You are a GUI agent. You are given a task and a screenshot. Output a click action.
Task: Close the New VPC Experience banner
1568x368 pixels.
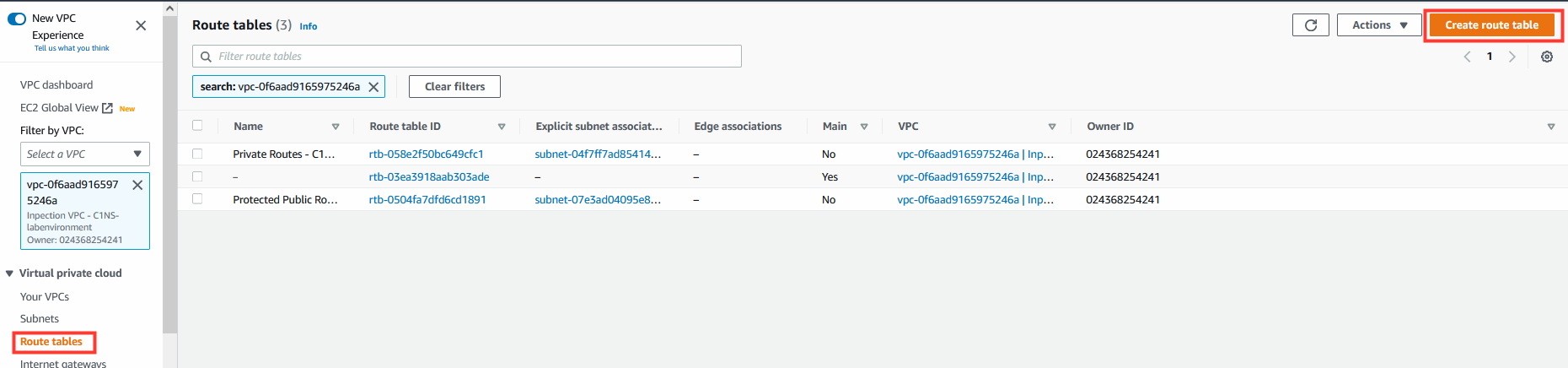[141, 25]
